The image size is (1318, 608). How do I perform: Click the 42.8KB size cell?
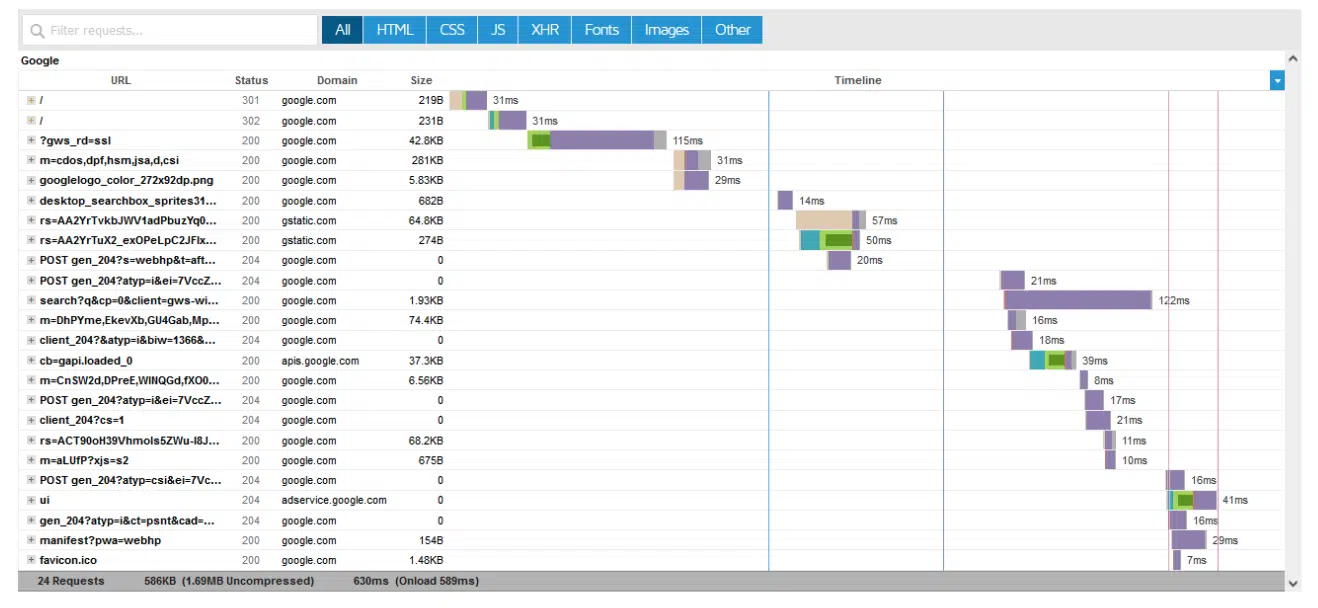(426, 141)
